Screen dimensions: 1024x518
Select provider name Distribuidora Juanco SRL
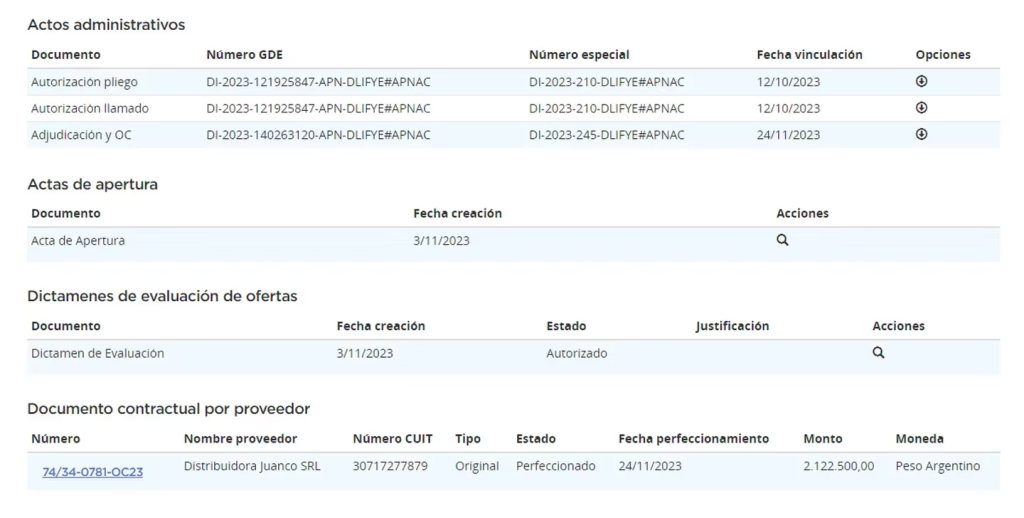[x=252, y=466]
